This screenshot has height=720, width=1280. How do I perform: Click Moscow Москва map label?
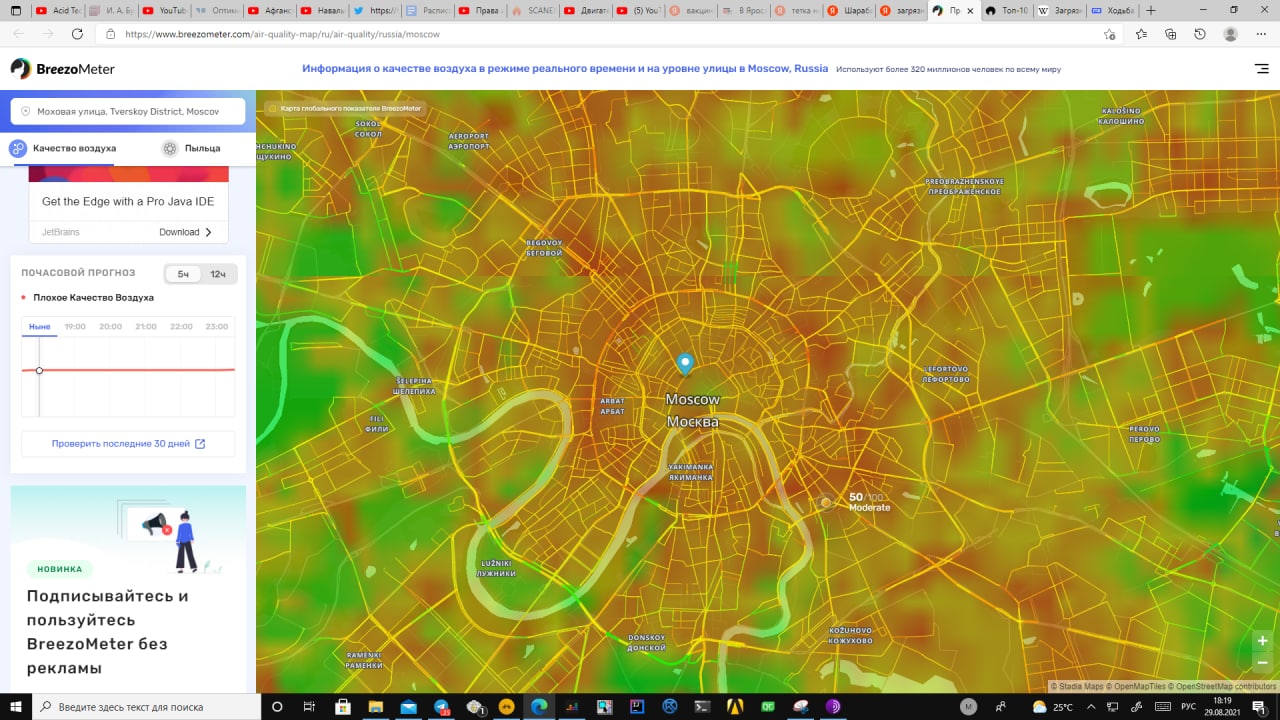(x=693, y=411)
